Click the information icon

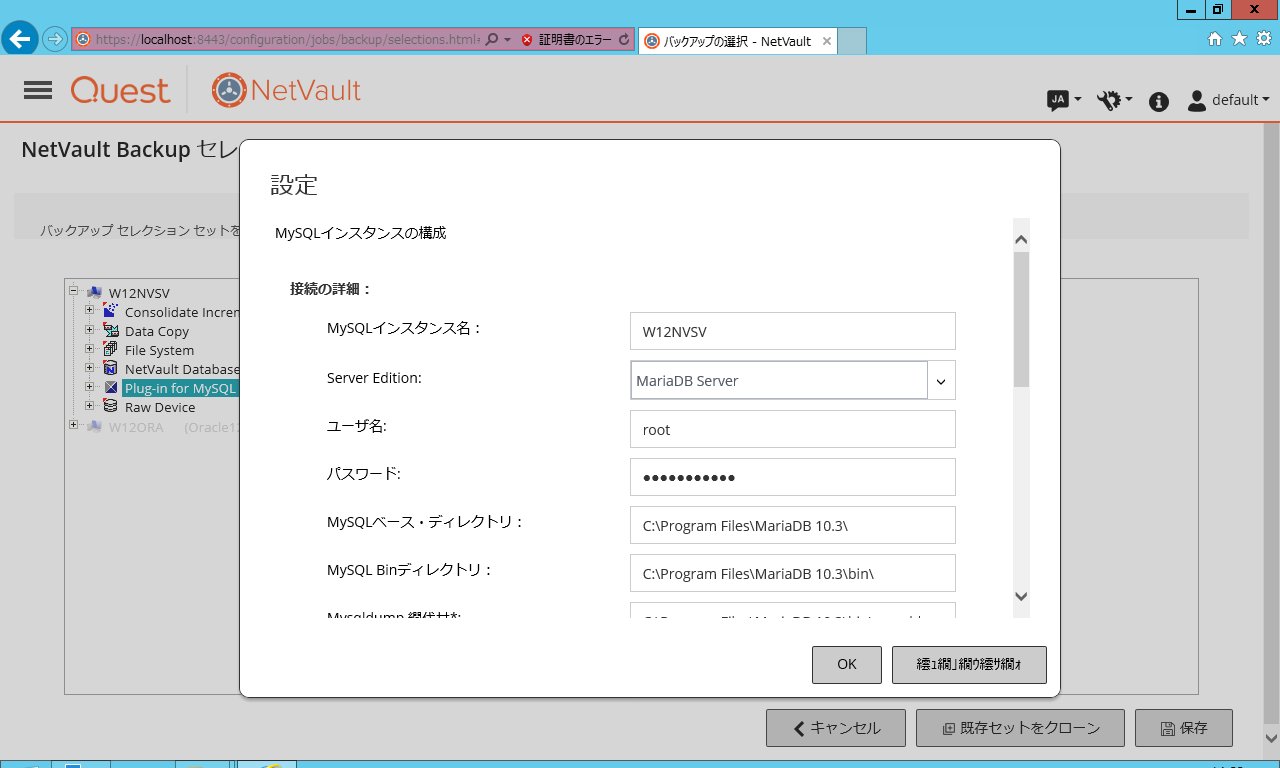[1159, 101]
